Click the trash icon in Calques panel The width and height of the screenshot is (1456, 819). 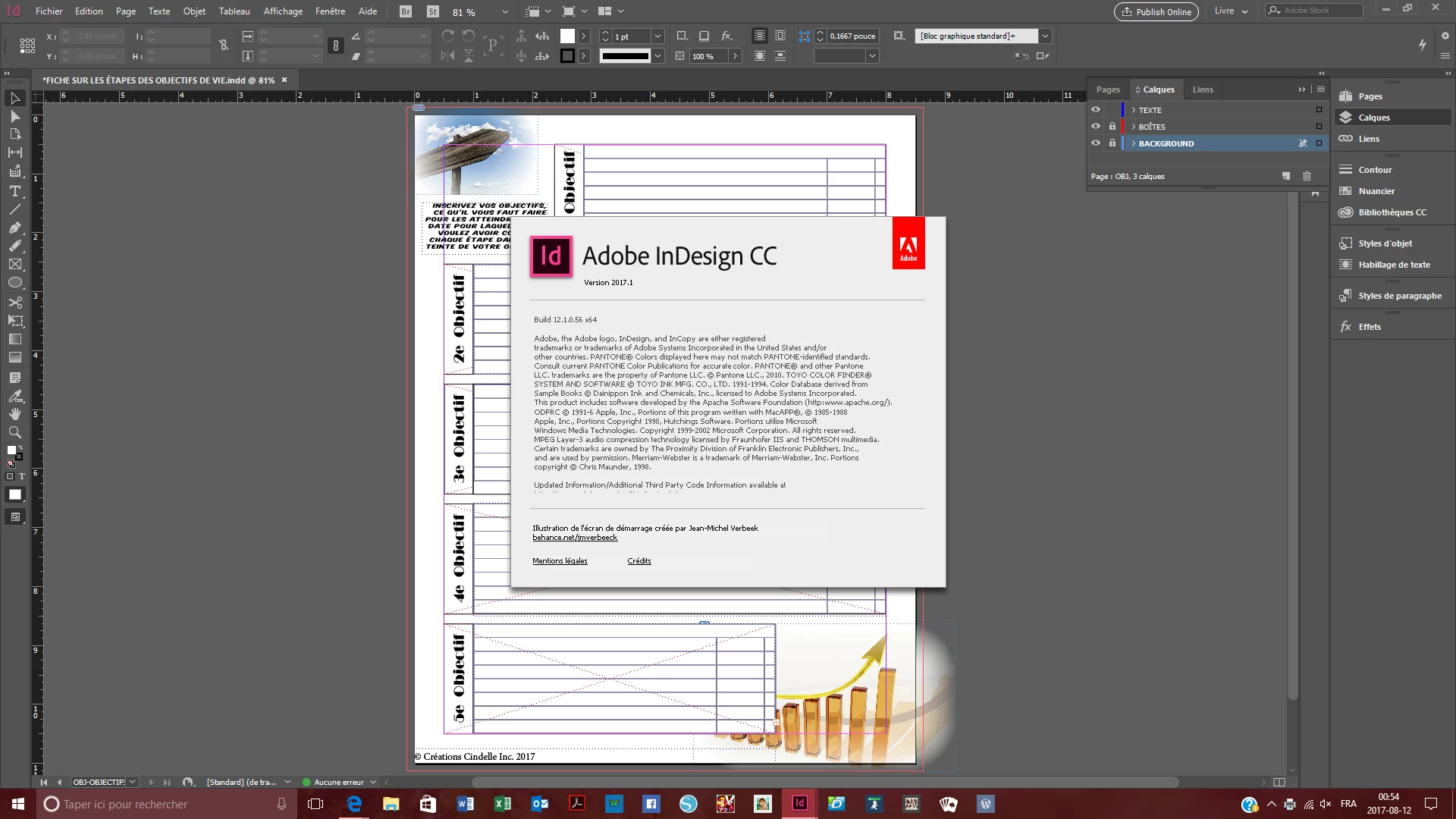[1307, 176]
